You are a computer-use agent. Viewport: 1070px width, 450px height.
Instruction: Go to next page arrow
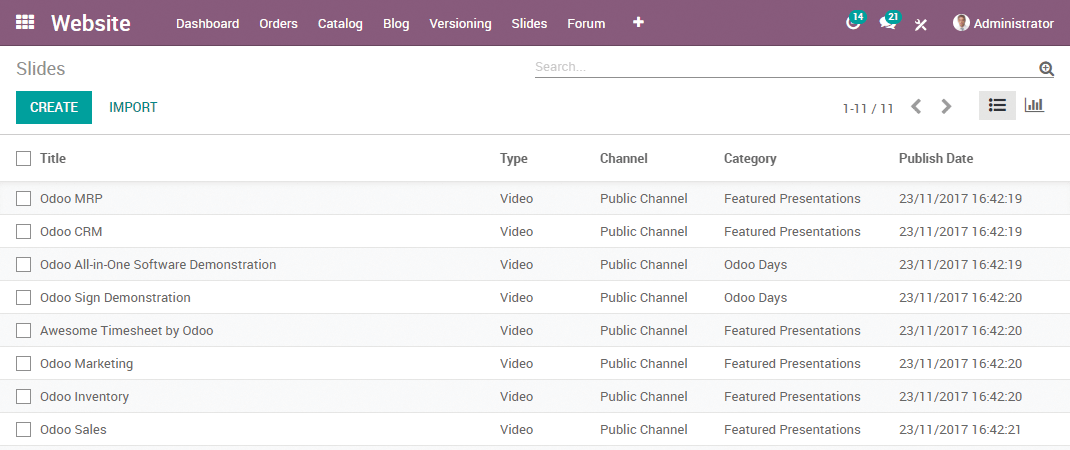tap(946, 107)
